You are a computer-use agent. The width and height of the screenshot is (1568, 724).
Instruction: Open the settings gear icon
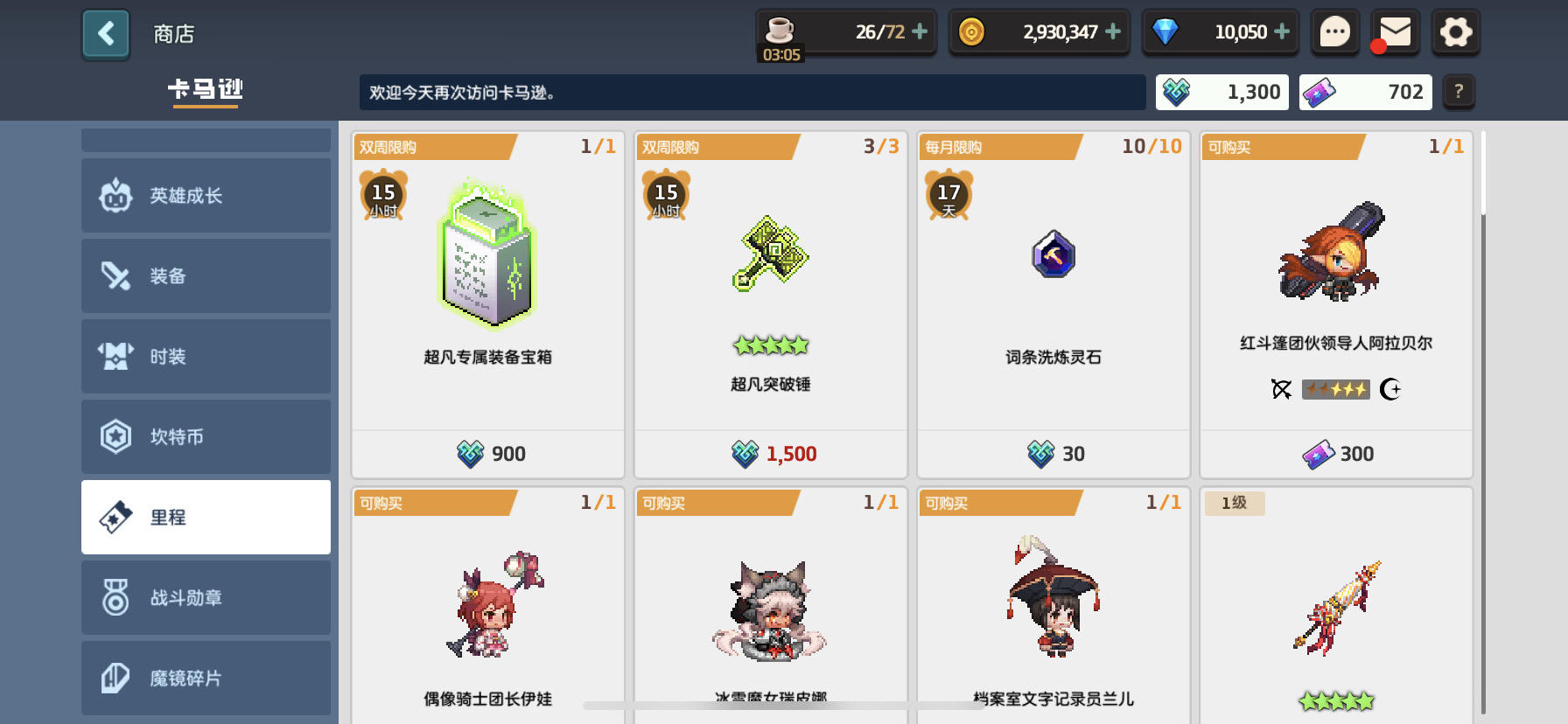pos(1456,32)
